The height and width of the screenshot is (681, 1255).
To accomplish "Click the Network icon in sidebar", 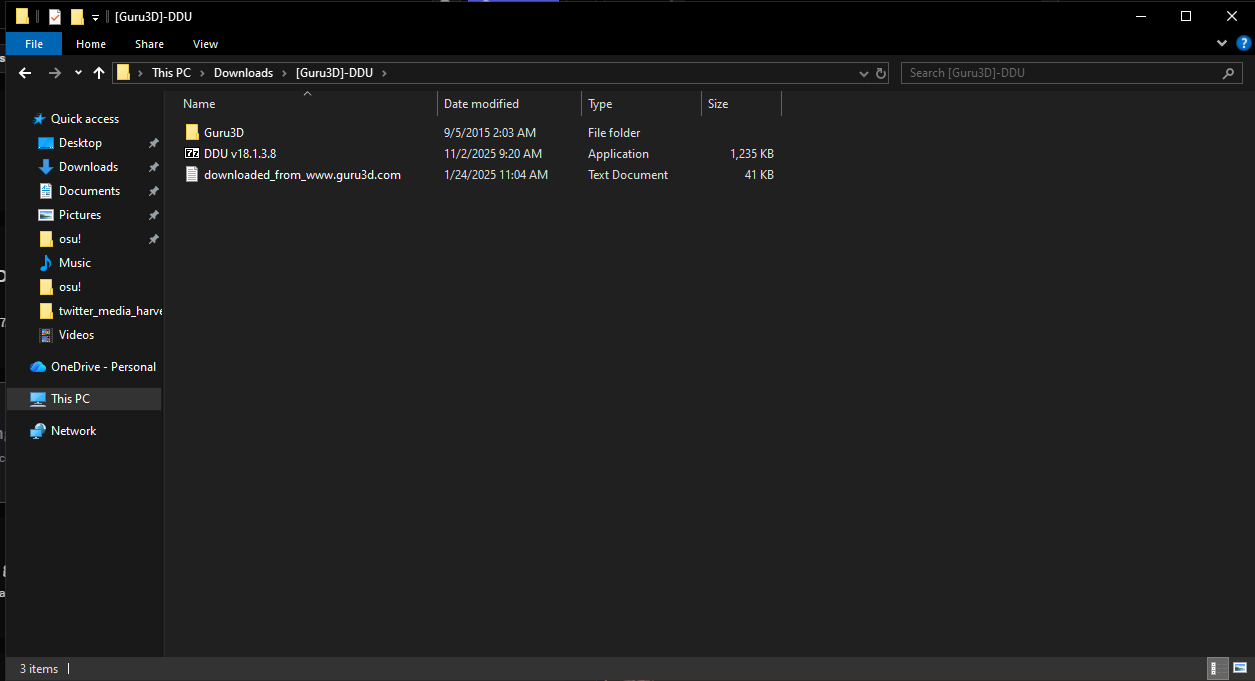I will click(38, 431).
